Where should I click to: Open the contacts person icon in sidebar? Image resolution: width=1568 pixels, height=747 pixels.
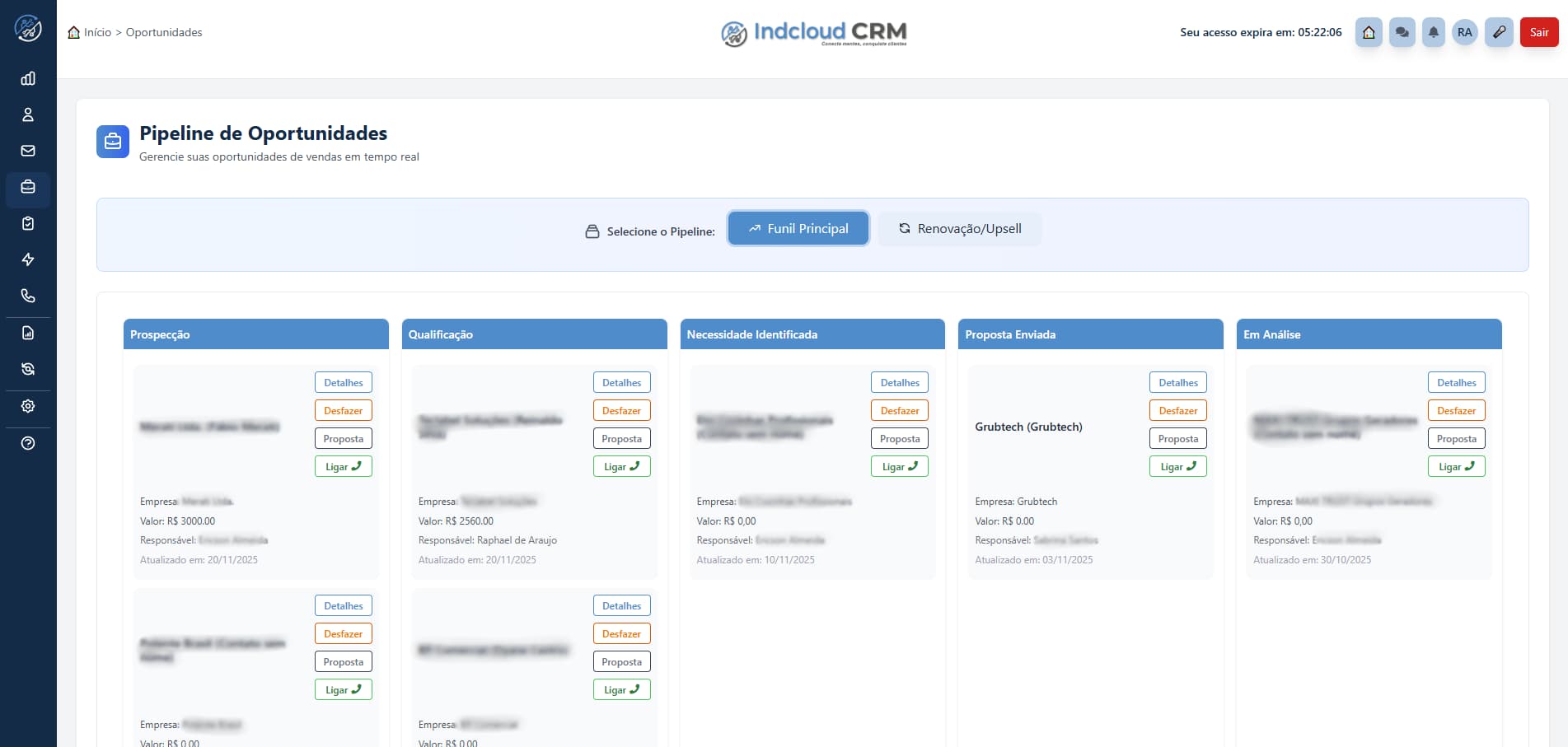click(28, 114)
